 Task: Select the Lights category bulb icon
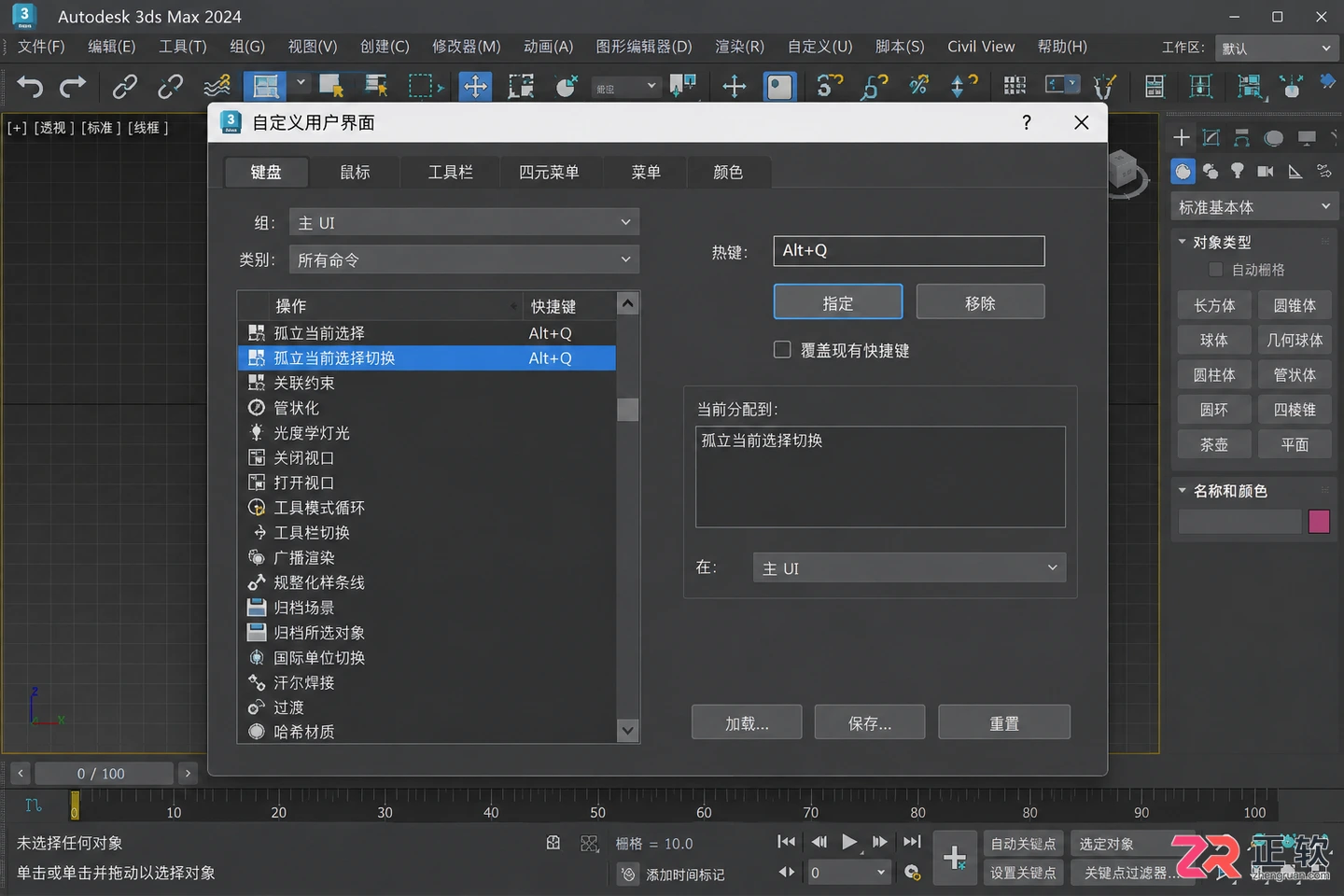1238,171
